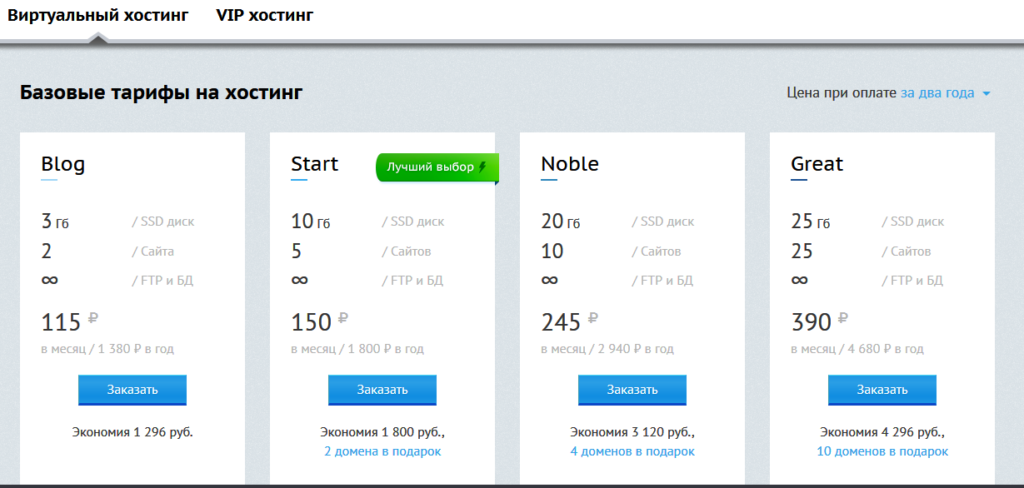1024x488 pixels.
Task: Follow the '2 домена в подарок' link
Action: [382, 452]
